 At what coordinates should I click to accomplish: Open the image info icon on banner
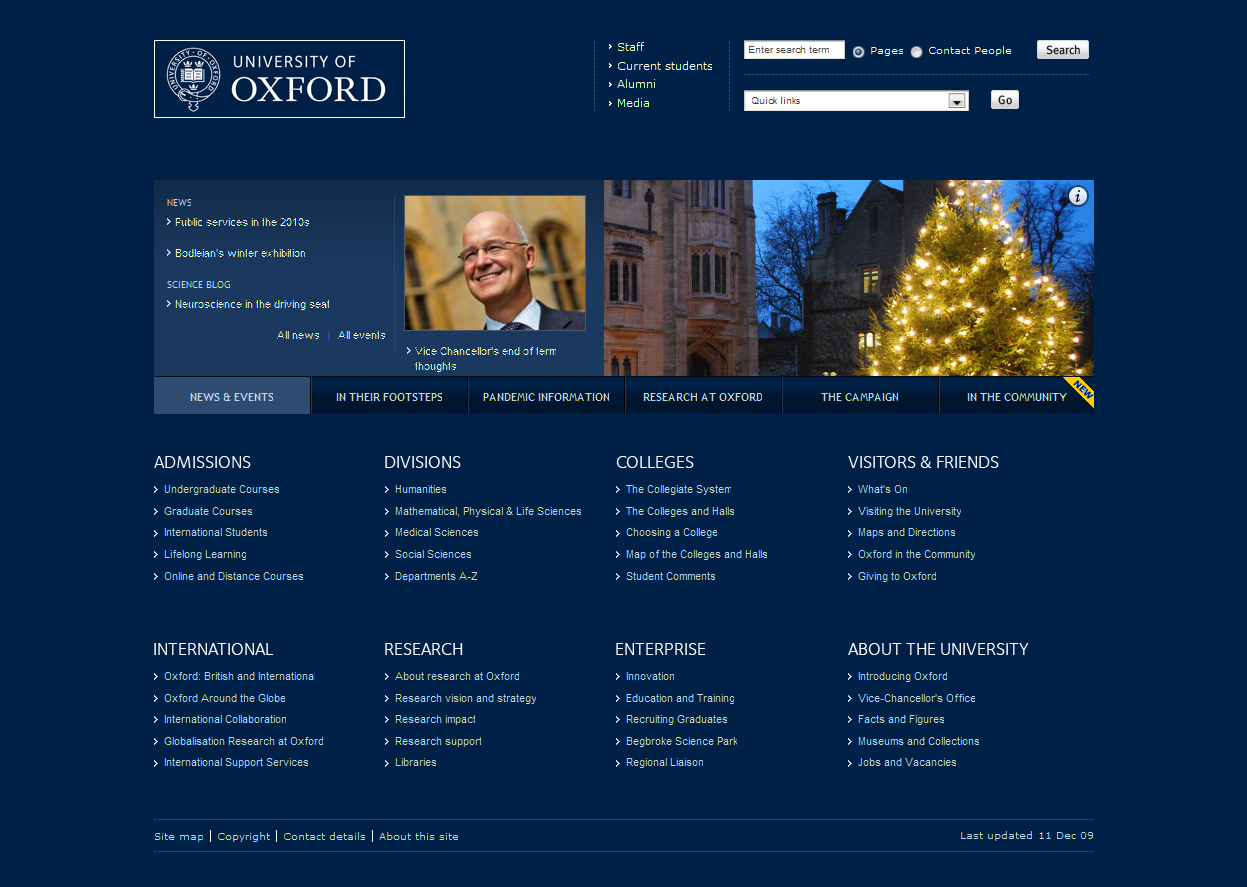pyautogui.click(x=1077, y=196)
